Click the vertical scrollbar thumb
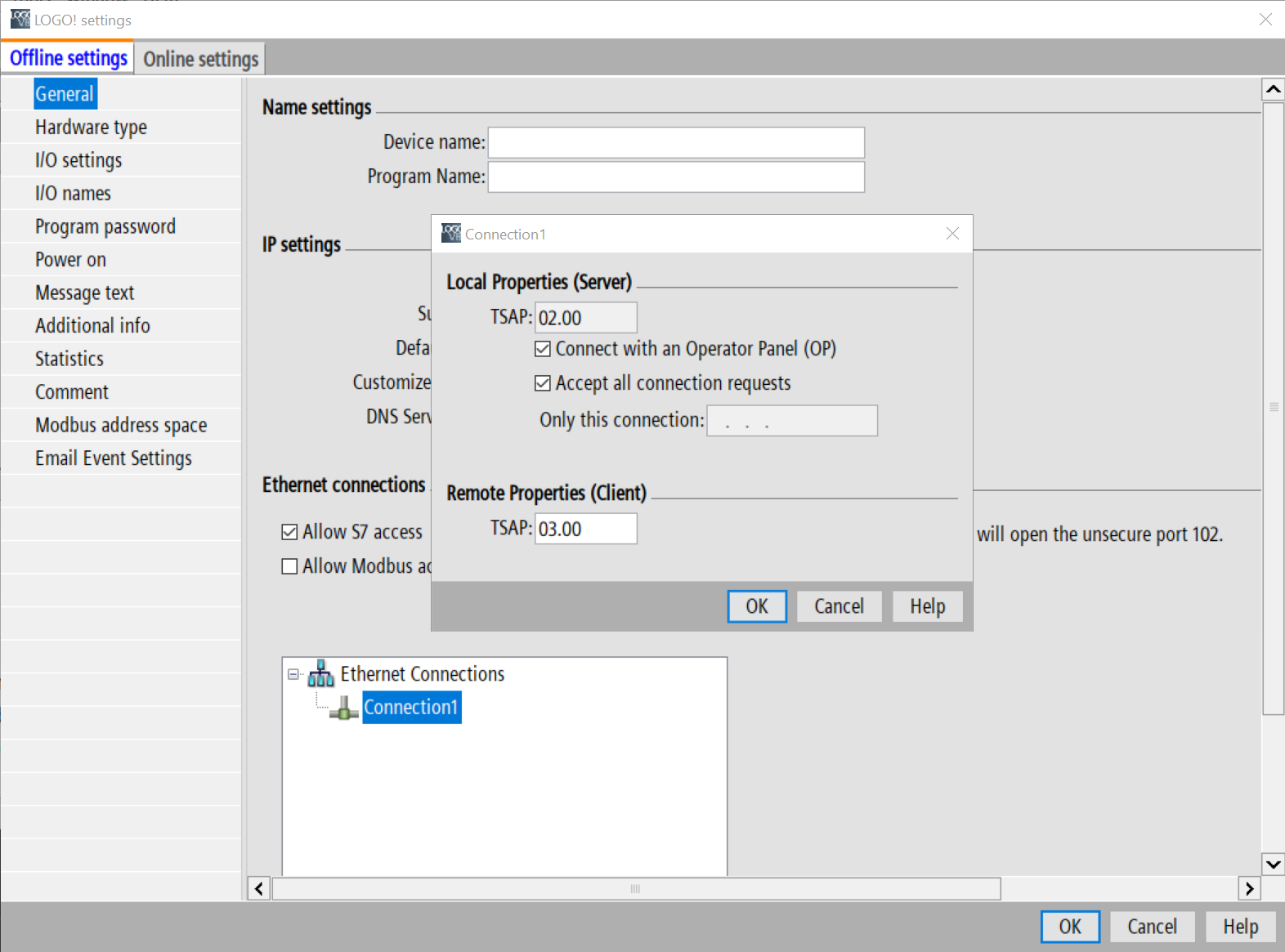The width and height of the screenshot is (1285, 952). point(1274,408)
